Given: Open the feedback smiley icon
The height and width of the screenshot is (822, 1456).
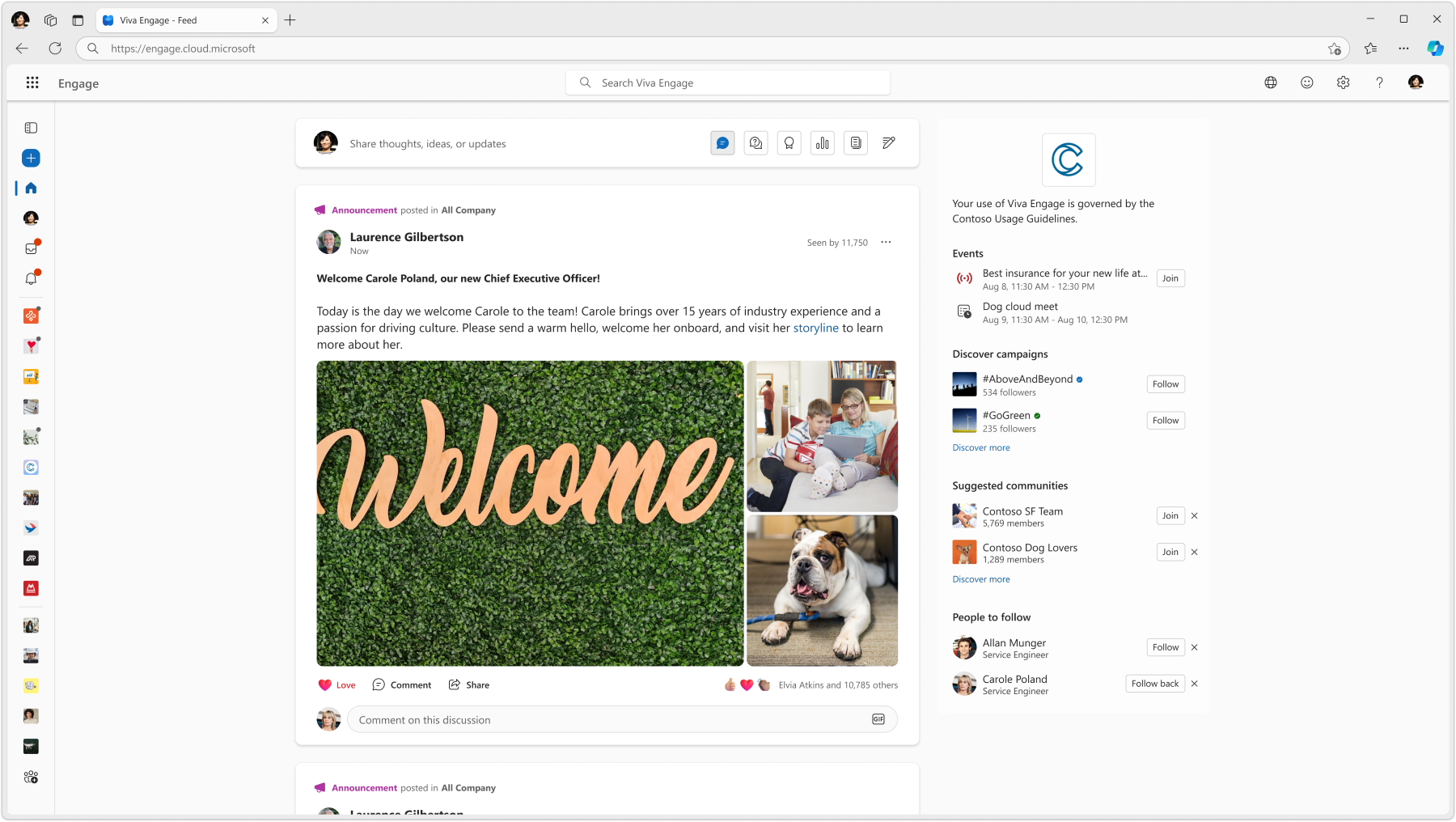Looking at the screenshot, I should [x=1307, y=83].
